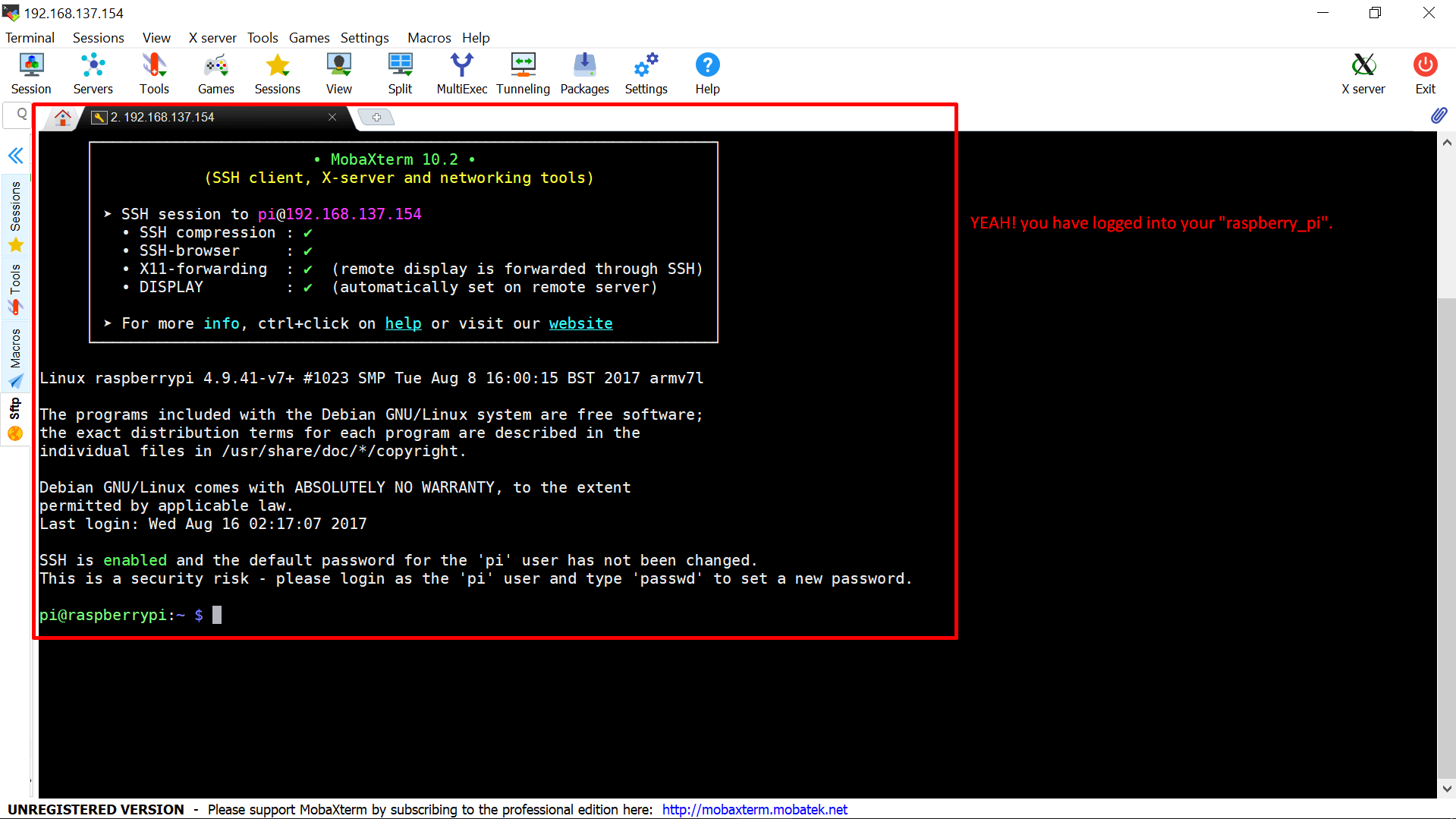1456x819 pixels.
Task: Open the Servers toolbar icon
Action: click(x=93, y=74)
